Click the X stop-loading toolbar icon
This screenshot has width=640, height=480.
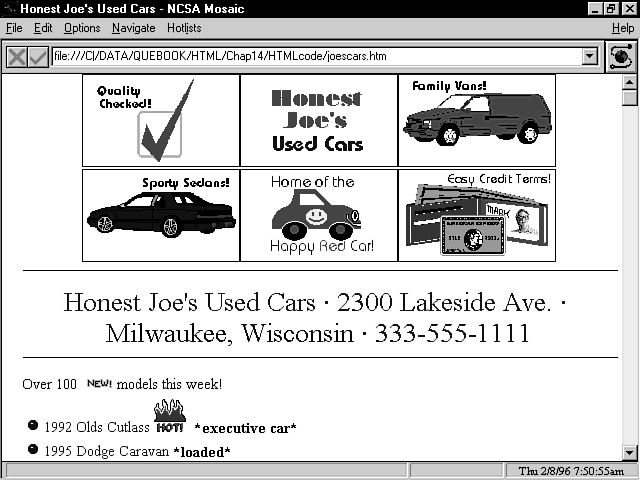coord(17,57)
